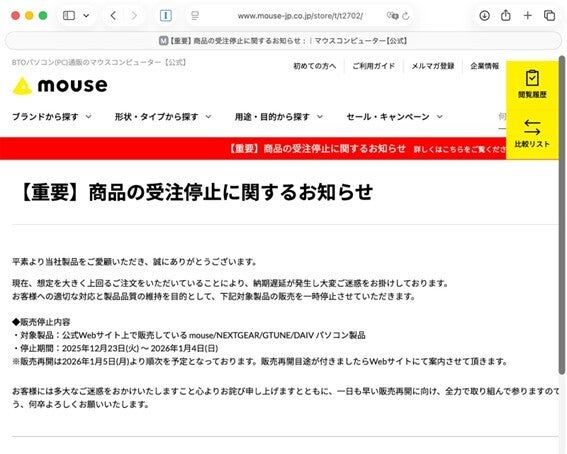Click the page's vertical scrollbar
567x454 pixels.
click(x=562, y=215)
